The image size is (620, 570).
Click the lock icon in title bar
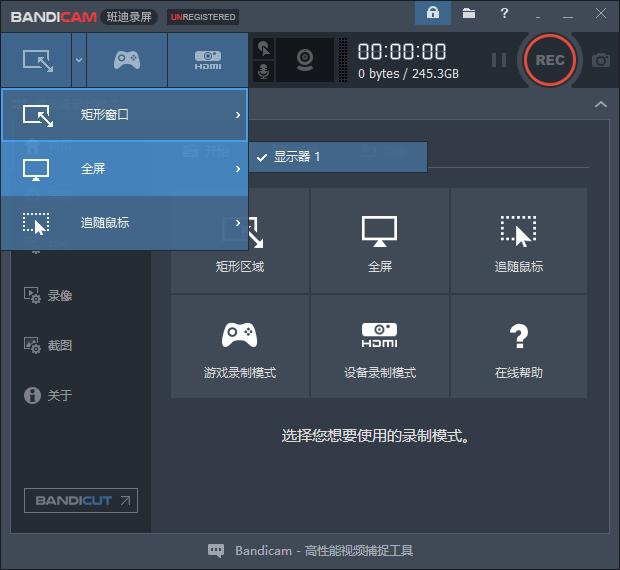pos(433,13)
